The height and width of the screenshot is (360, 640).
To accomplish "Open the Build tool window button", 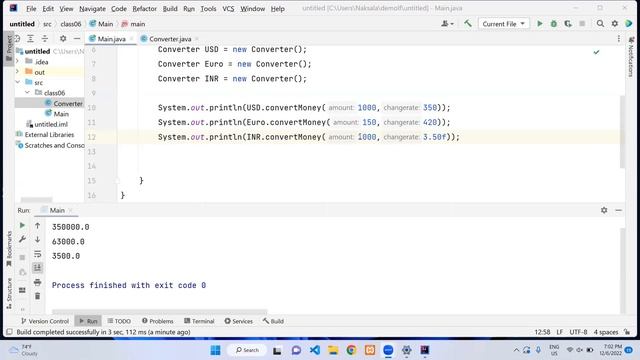I will pos(273,321).
